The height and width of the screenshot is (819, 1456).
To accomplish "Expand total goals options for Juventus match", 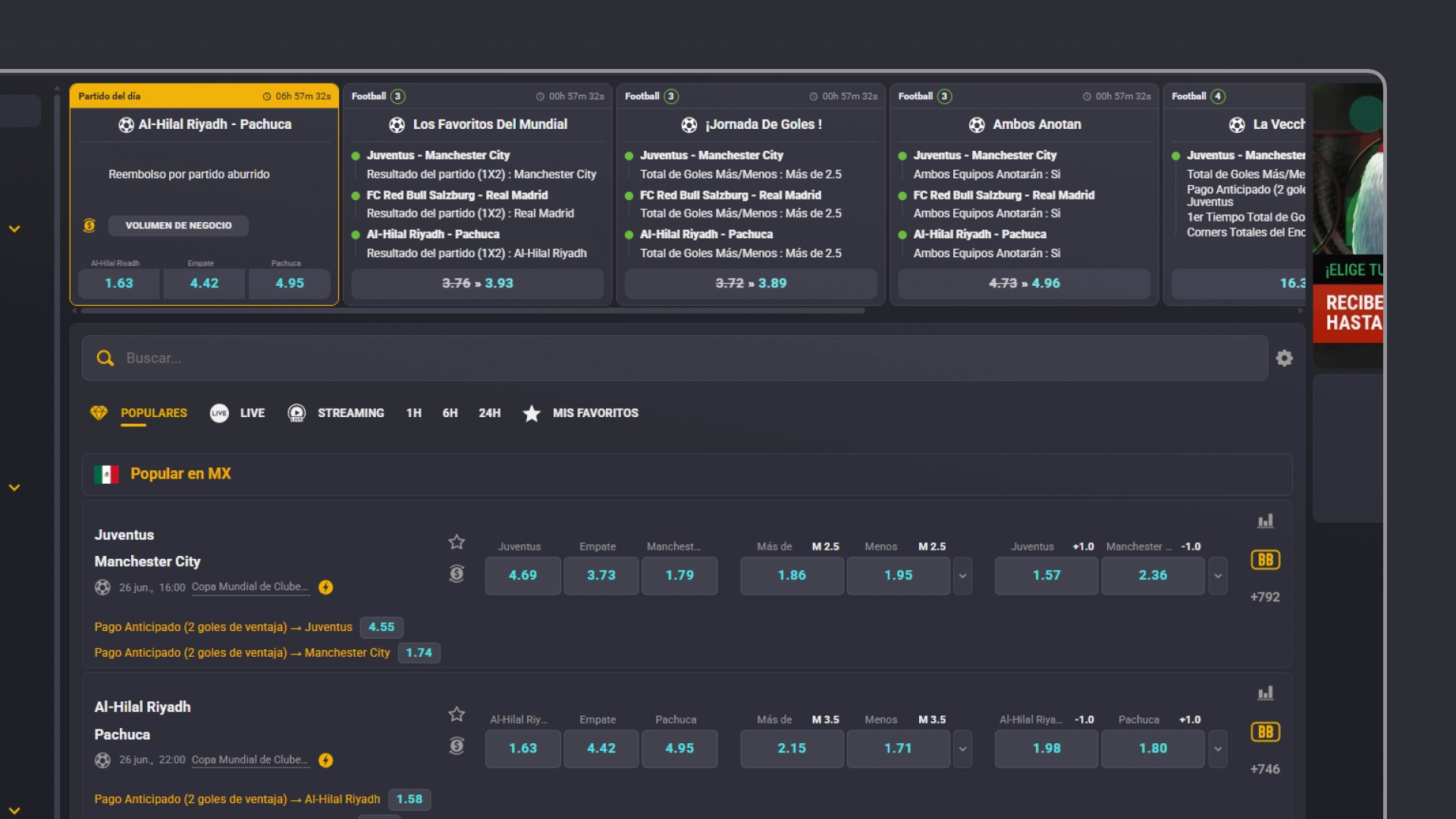I will tap(962, 576).
